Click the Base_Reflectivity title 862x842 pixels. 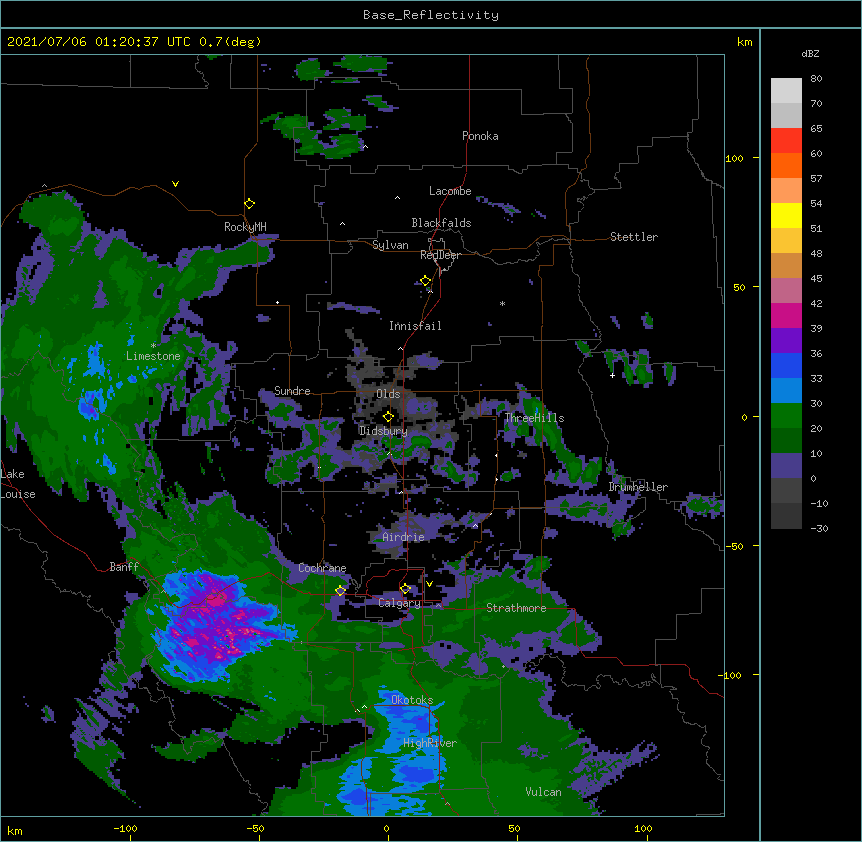[x=431, y=15]
